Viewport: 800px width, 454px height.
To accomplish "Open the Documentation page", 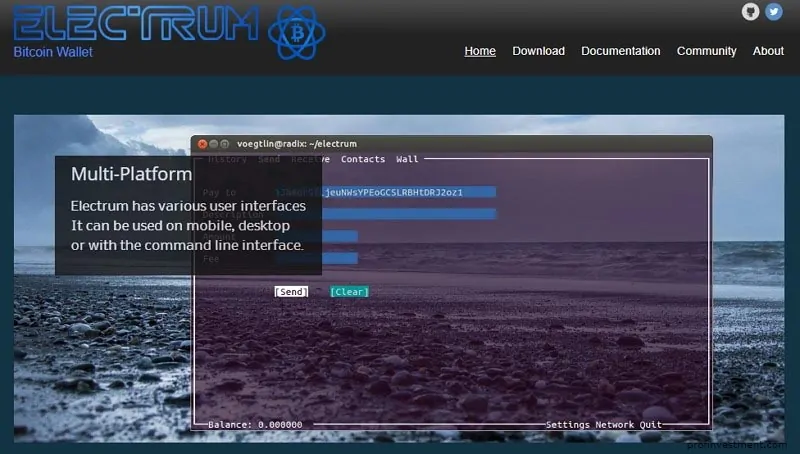I will click(x=620, y=51).
